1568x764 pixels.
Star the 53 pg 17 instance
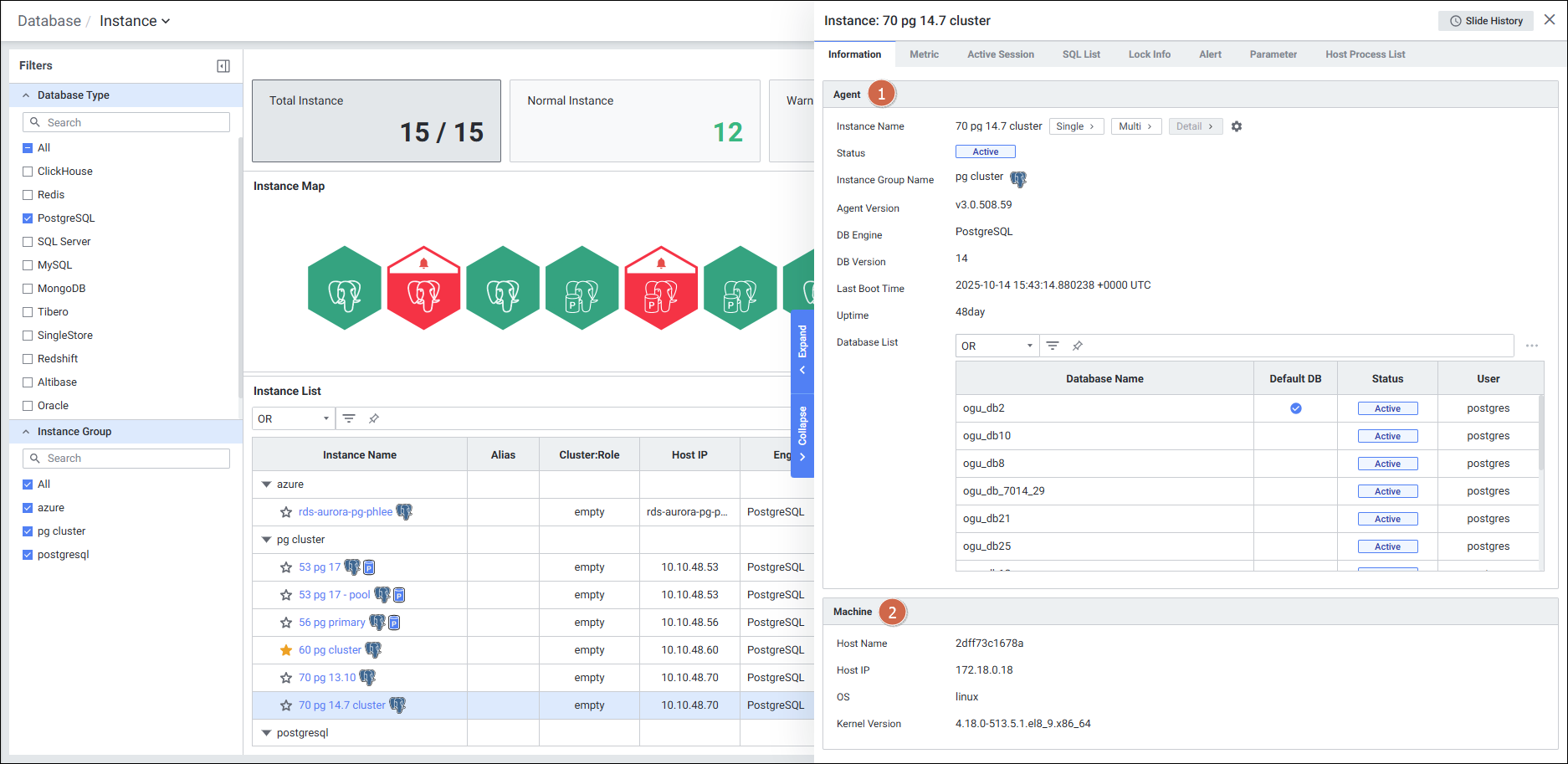coord(286,567)
